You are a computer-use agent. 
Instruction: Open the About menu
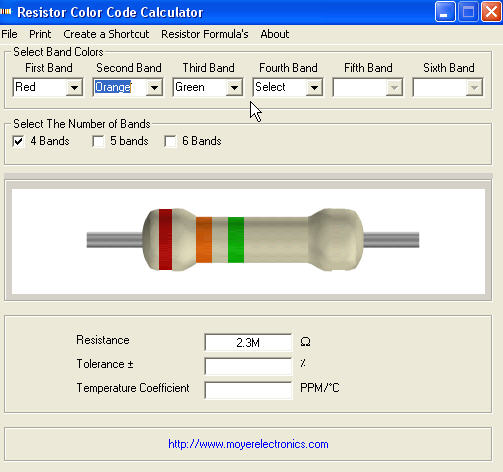(x=275, y=34)
